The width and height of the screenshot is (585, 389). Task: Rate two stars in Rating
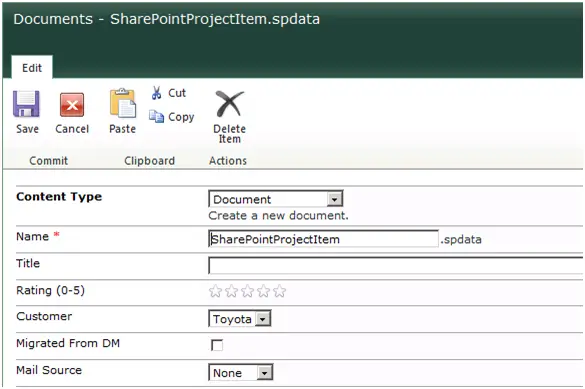[231, 291]
